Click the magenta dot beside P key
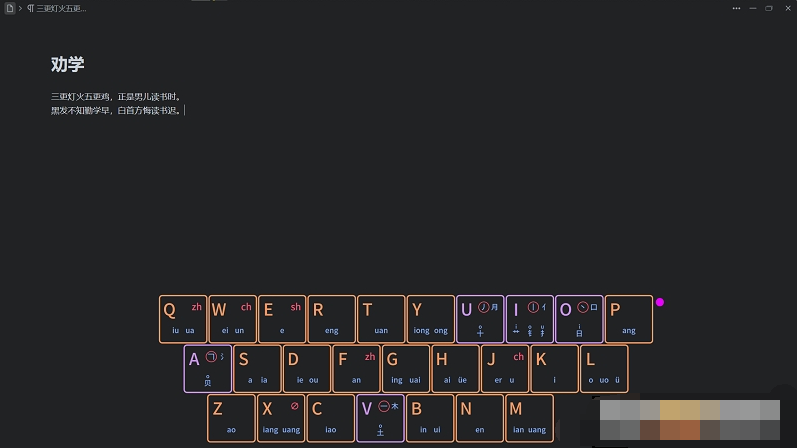The height and width of the screenshot is (448, 797). [660, 302]
